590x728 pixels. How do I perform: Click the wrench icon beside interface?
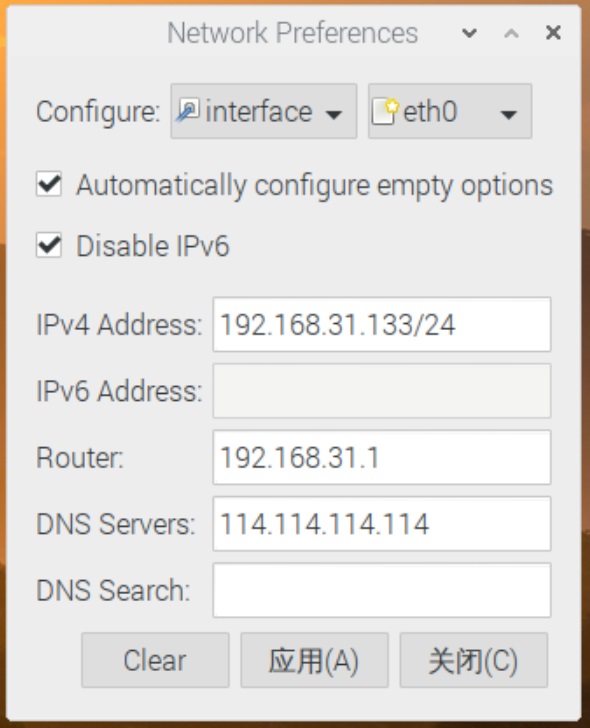(188, 110)
